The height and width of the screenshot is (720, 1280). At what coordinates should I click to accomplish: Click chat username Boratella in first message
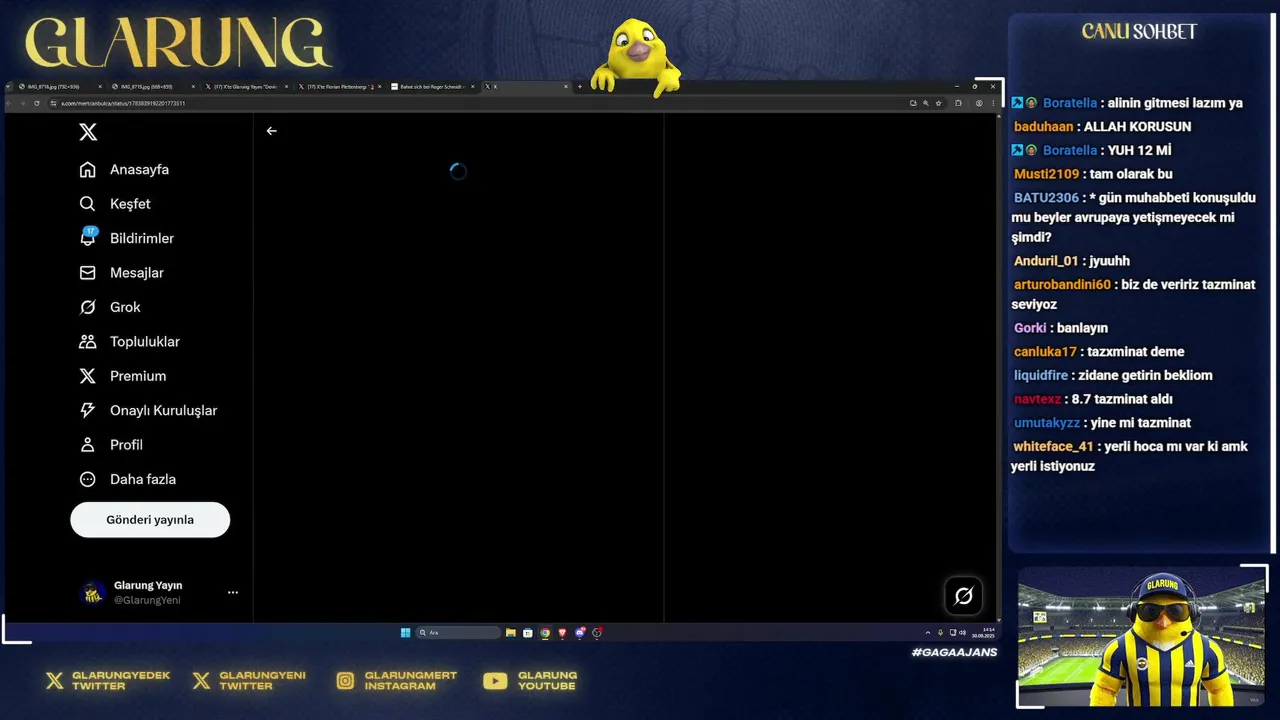coord(1070,103)
